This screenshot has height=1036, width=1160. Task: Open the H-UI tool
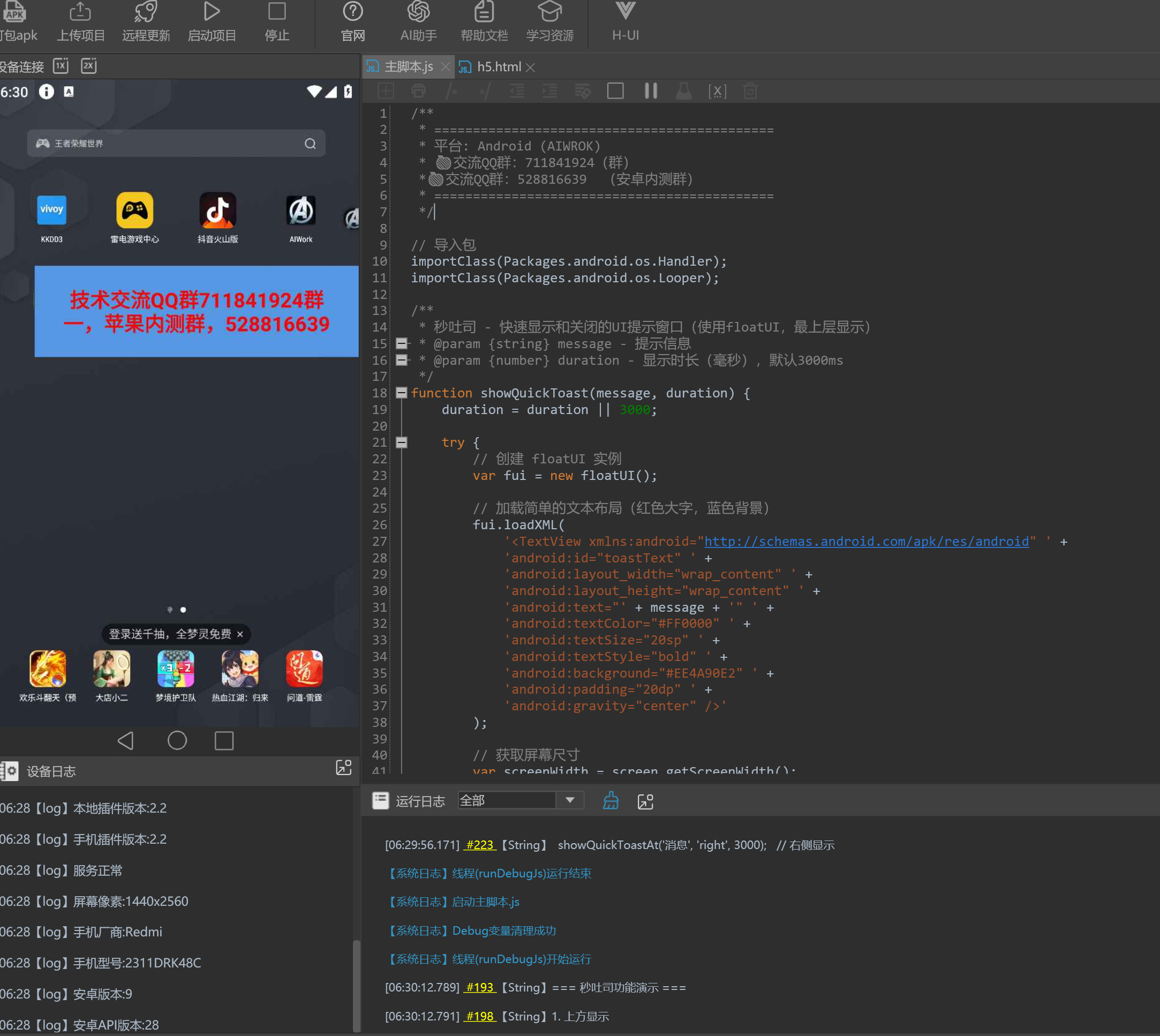[x=625, y=21]
